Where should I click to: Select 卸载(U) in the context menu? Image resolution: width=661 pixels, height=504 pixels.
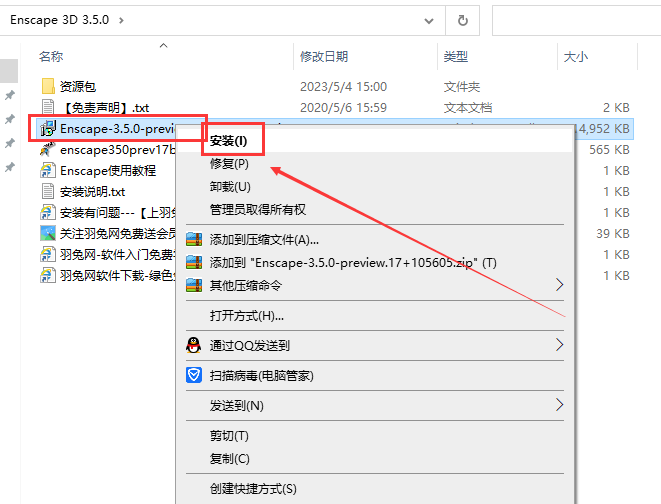(x=230, y=186)
